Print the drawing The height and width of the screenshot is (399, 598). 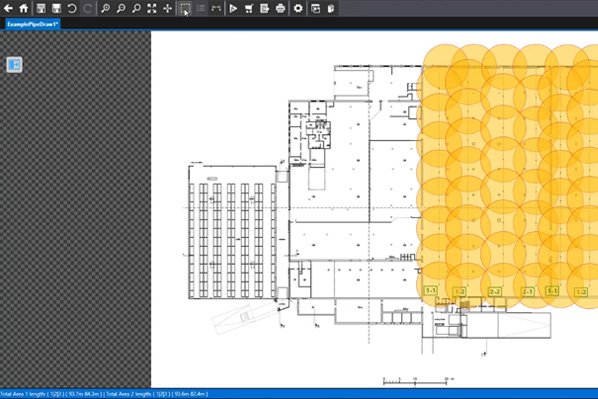point(280,8)
